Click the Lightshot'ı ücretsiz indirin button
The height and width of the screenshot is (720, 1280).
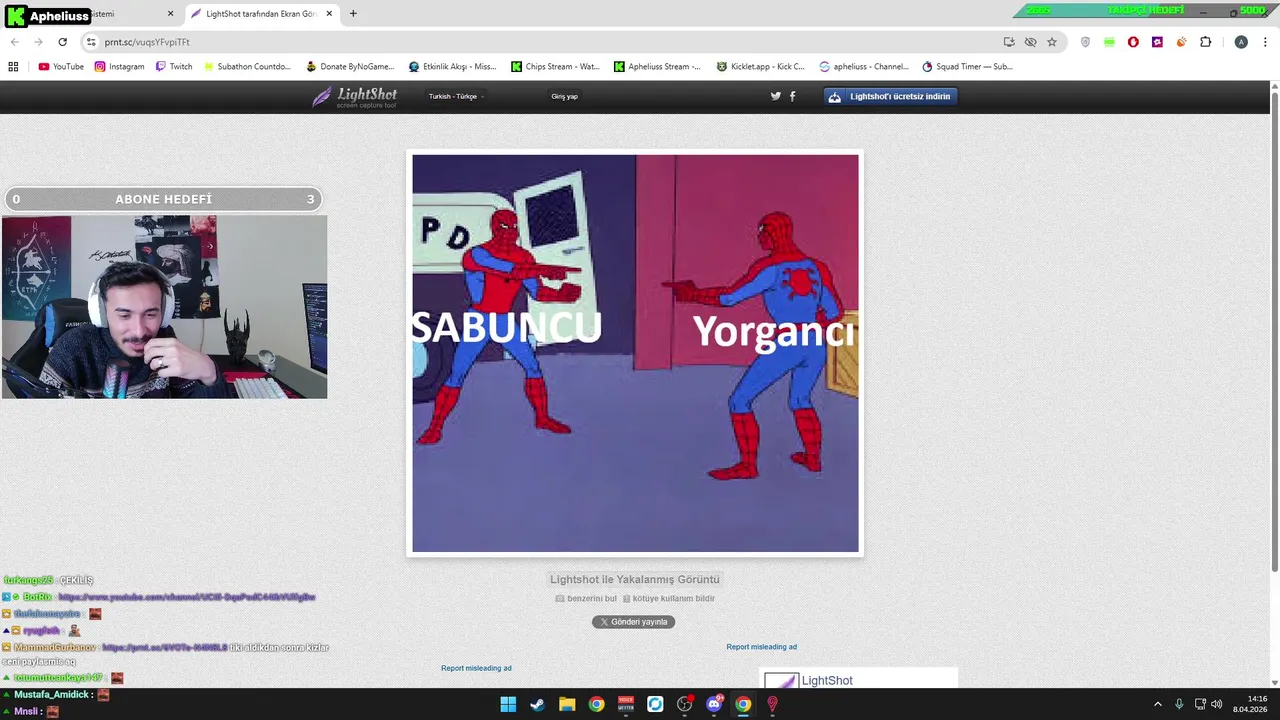890,96
